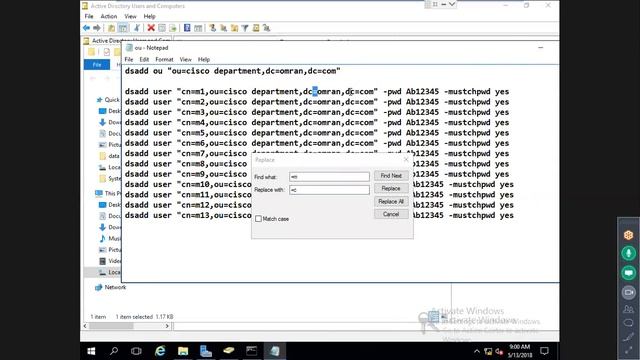Open Server Manager from the taskbar
640x360 pixels.
206,351
